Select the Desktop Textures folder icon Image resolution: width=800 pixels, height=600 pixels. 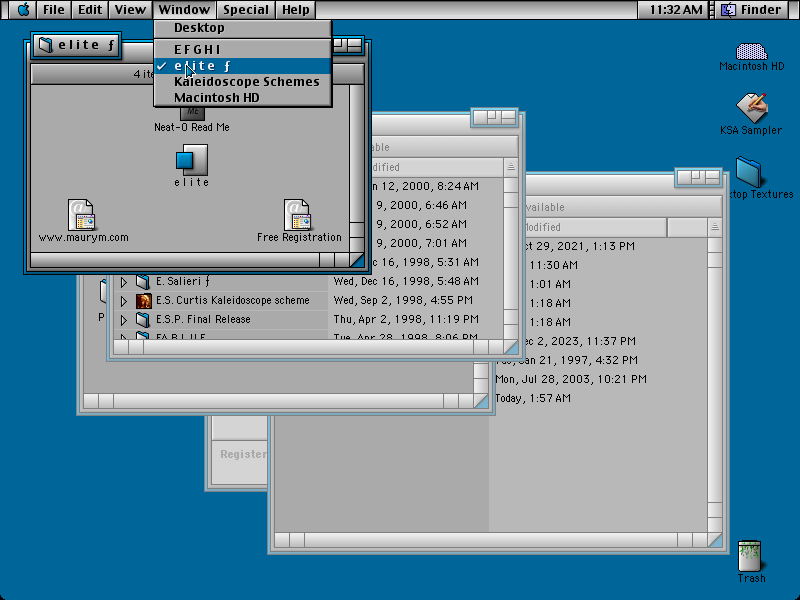click(748, 172)
